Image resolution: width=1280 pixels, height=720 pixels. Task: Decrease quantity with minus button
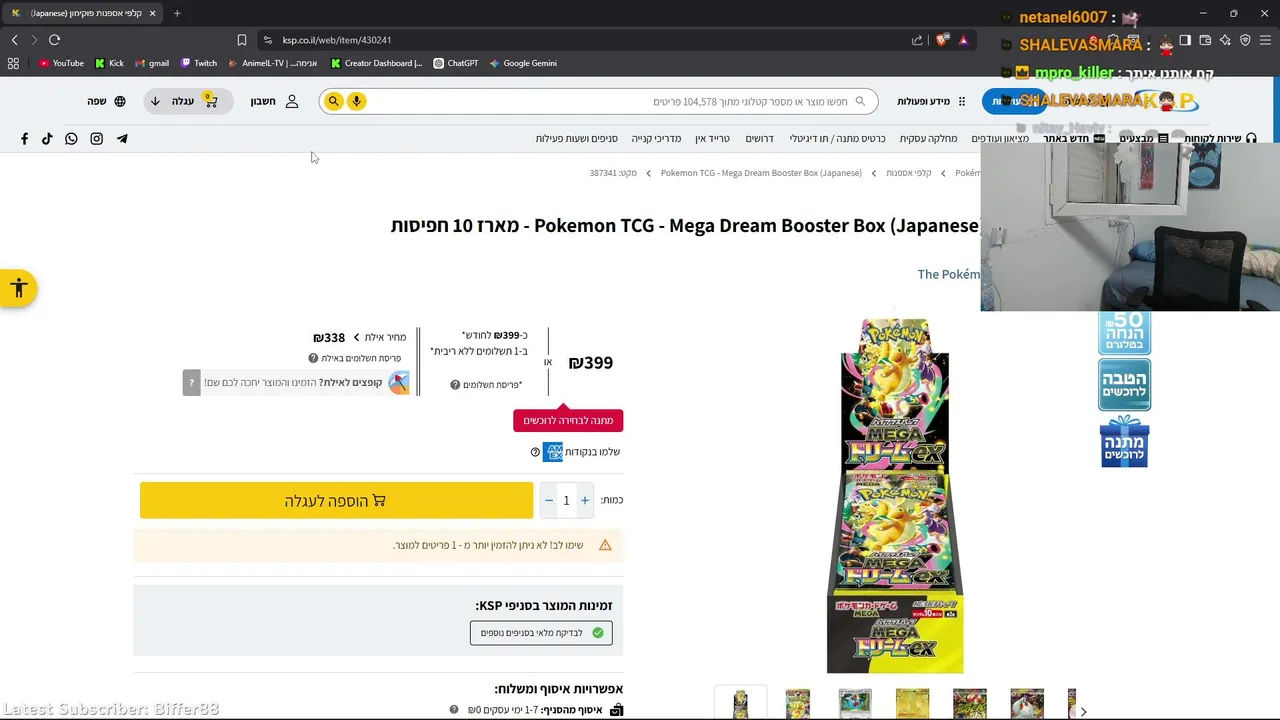(548, 500)
